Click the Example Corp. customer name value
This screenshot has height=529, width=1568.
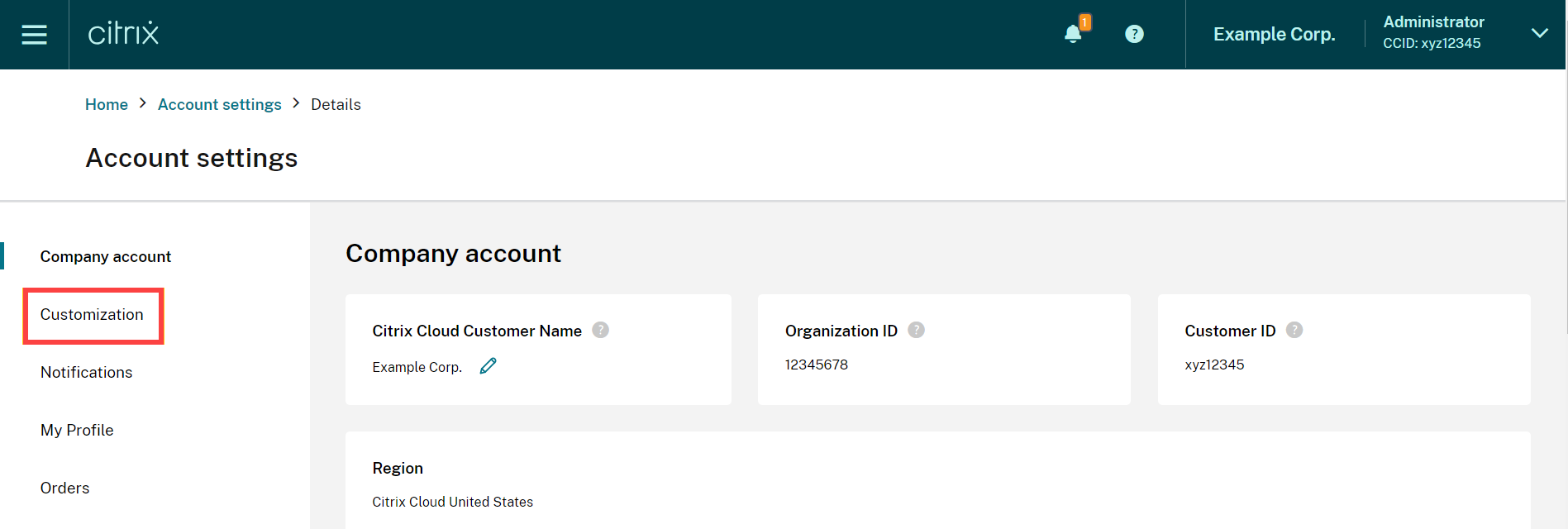click(x=417, y=367)
